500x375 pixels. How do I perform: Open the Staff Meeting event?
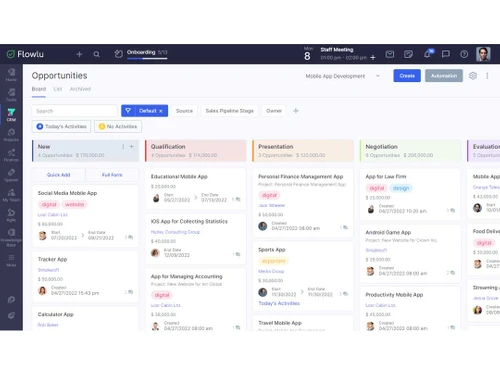tap(343, 54)
